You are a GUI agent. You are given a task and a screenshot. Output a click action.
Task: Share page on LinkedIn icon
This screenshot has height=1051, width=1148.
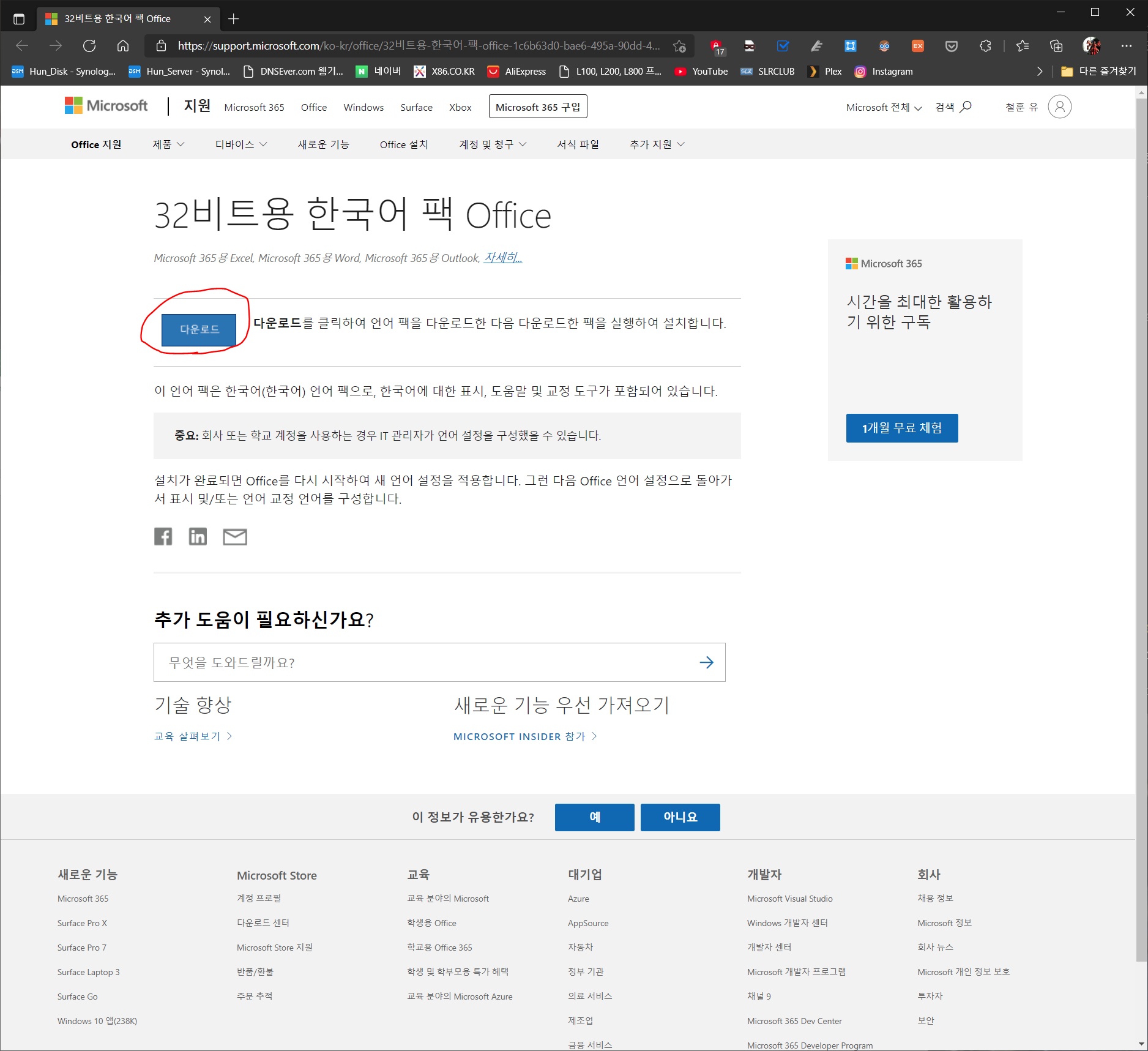pos(198,537)
